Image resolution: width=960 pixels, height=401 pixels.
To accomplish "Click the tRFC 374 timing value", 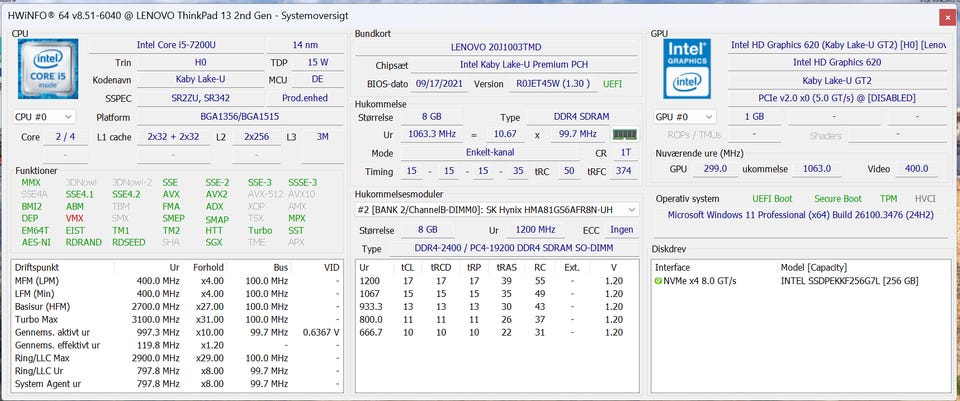I will [x=623, y=171].
